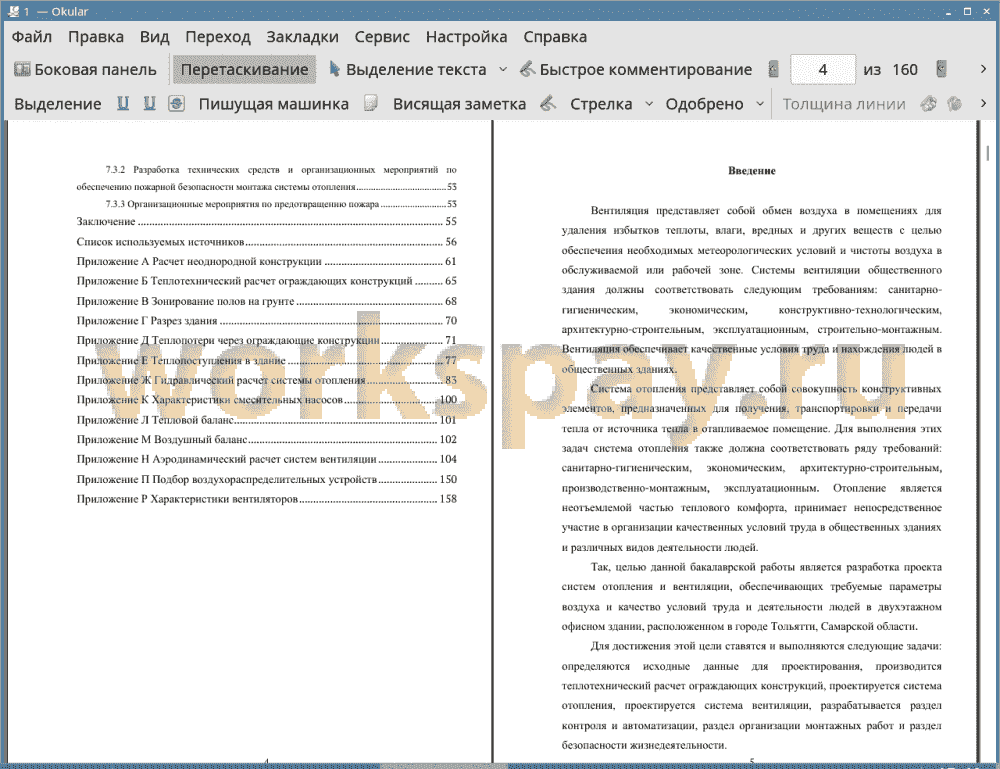Click the vertical scrollbar handle
Image resolution: width=1000 pixels, height=769 pixels.
click(x=987, y=153)
